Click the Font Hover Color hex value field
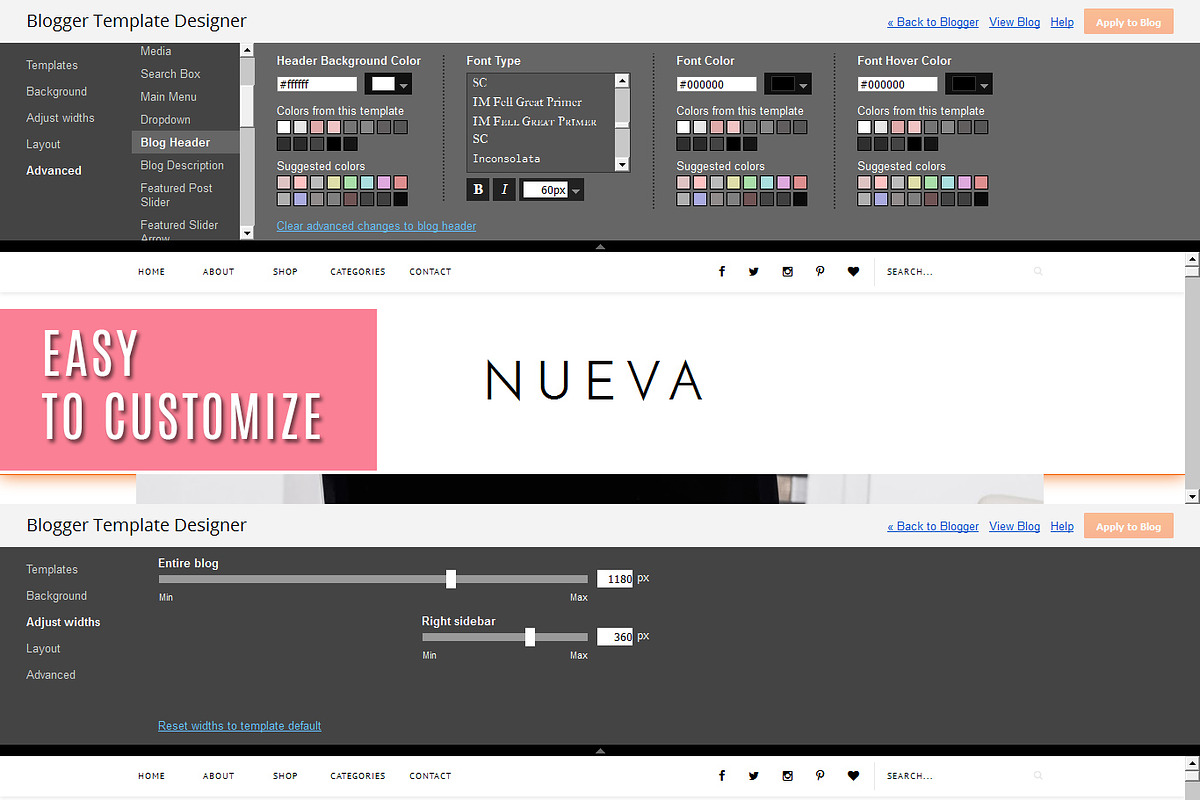 point(897,85)
